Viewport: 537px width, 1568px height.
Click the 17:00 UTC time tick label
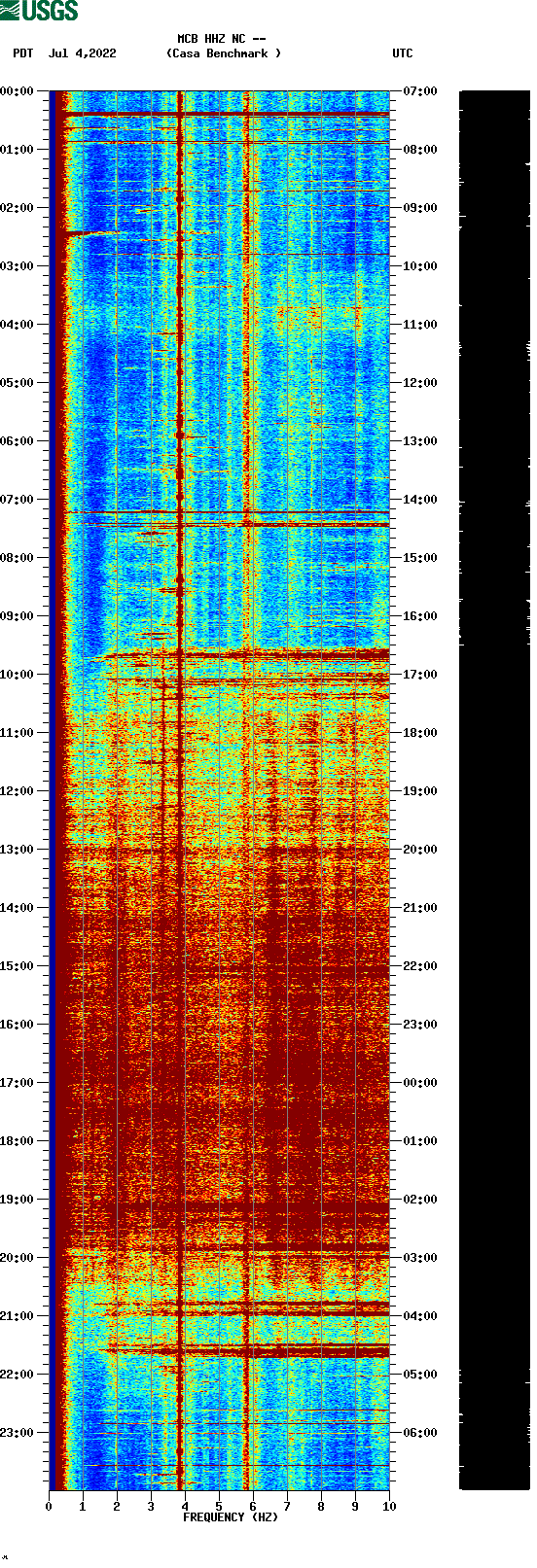420,675
